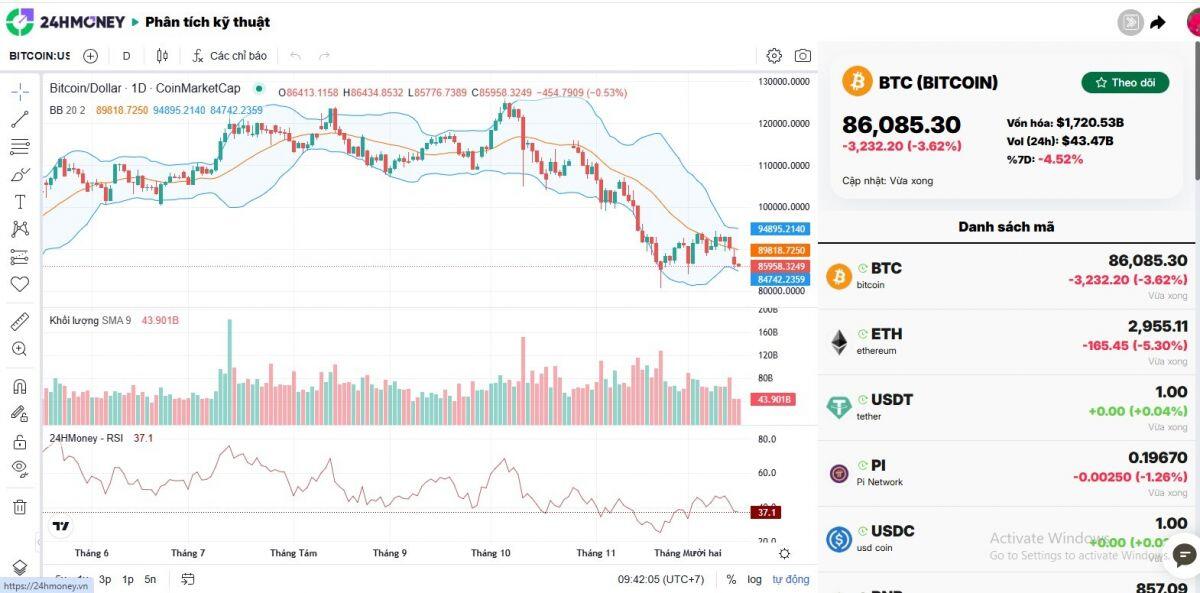1200x593 pixels.
Task: Click the 24HMoney - RSI indicator legend
Action: (x=86, y=438)
